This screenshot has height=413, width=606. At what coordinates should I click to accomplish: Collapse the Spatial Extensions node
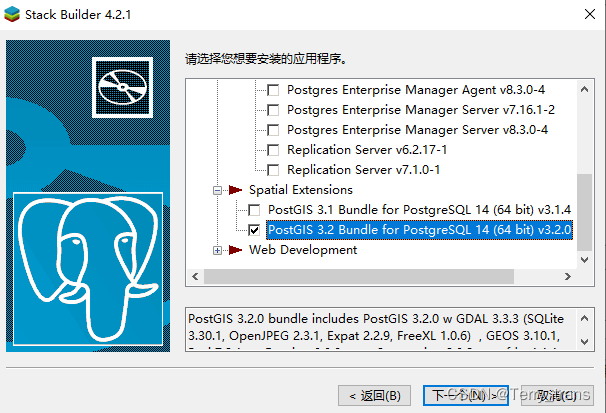click(x=218, y=190)
